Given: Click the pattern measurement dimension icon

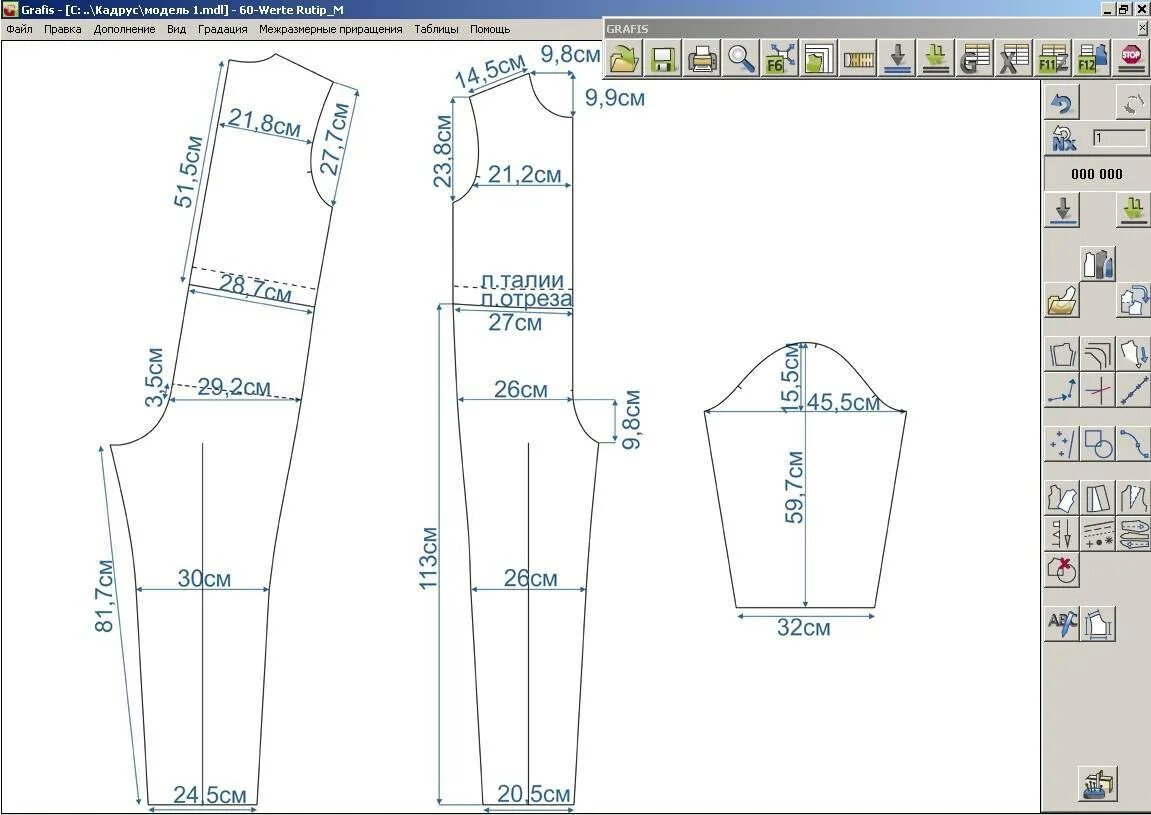Looking at the screenshot, I should (1098, 624).
